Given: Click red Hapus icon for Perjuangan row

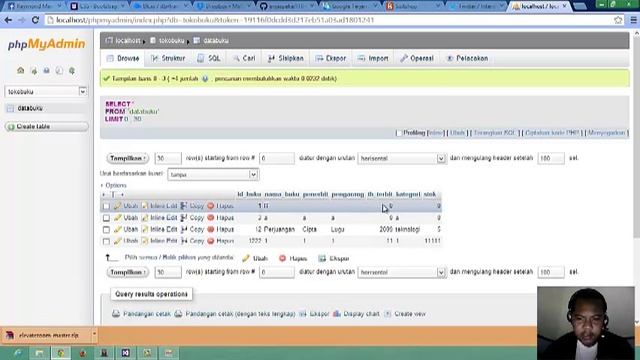Looking at the screenshot, I should [x=211, y=229].
